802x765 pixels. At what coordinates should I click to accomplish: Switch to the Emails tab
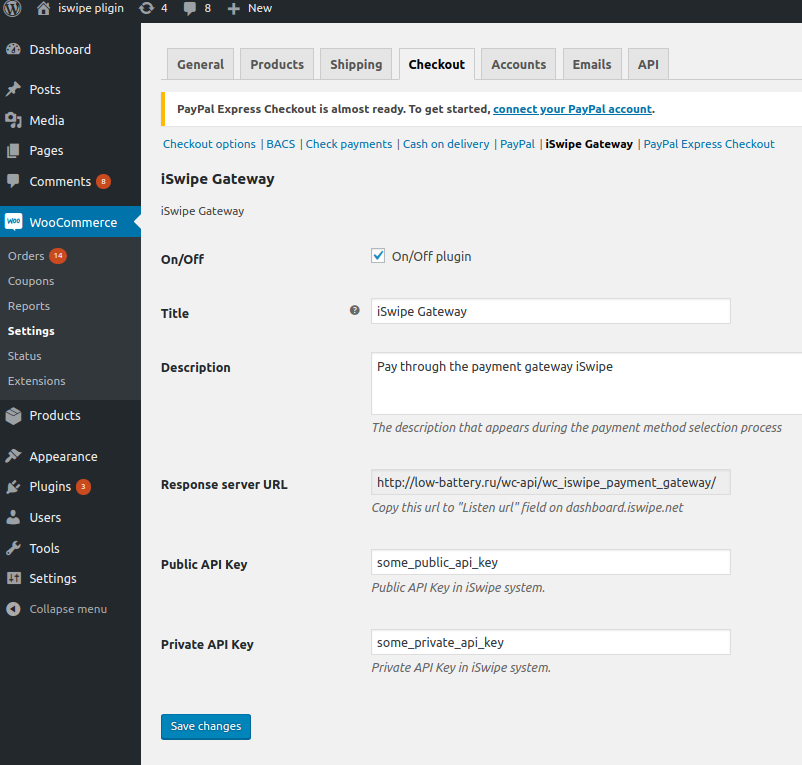coord(592,64)
